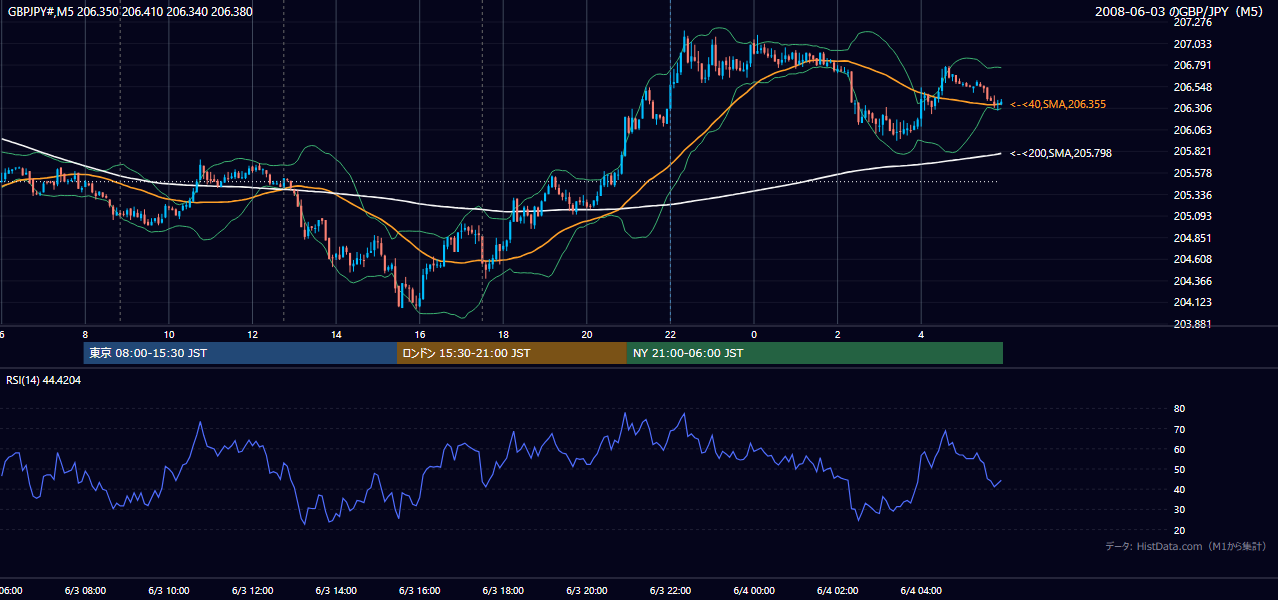Screen dimensions: 1278x600
Task: Click the bottom time label 6/4 04:00
Action: (921, 591)
